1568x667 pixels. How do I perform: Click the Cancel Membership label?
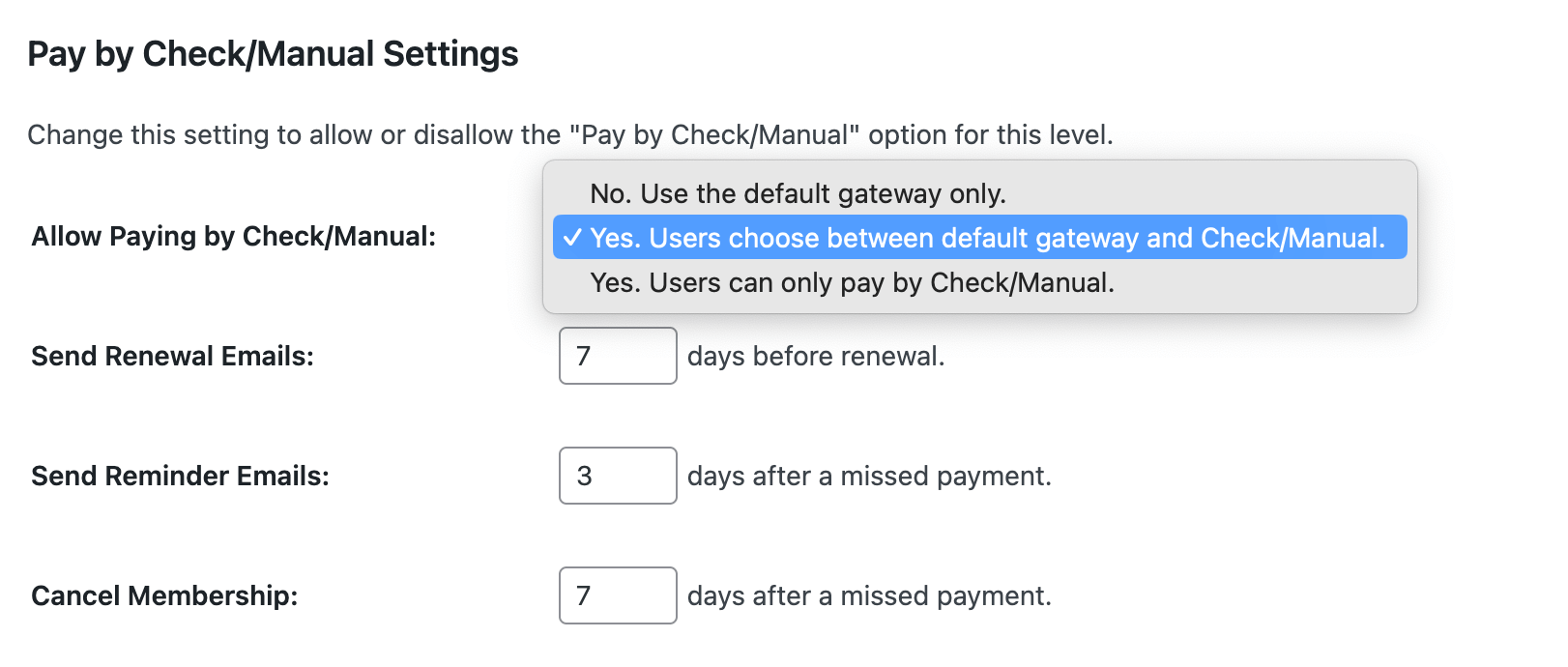166,596
